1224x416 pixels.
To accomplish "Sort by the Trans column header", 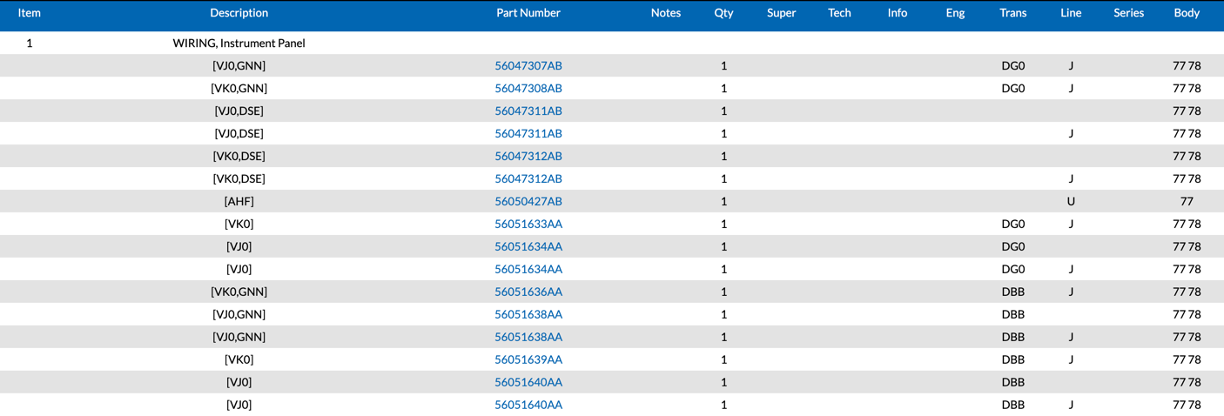I will tap(1013, 13).
